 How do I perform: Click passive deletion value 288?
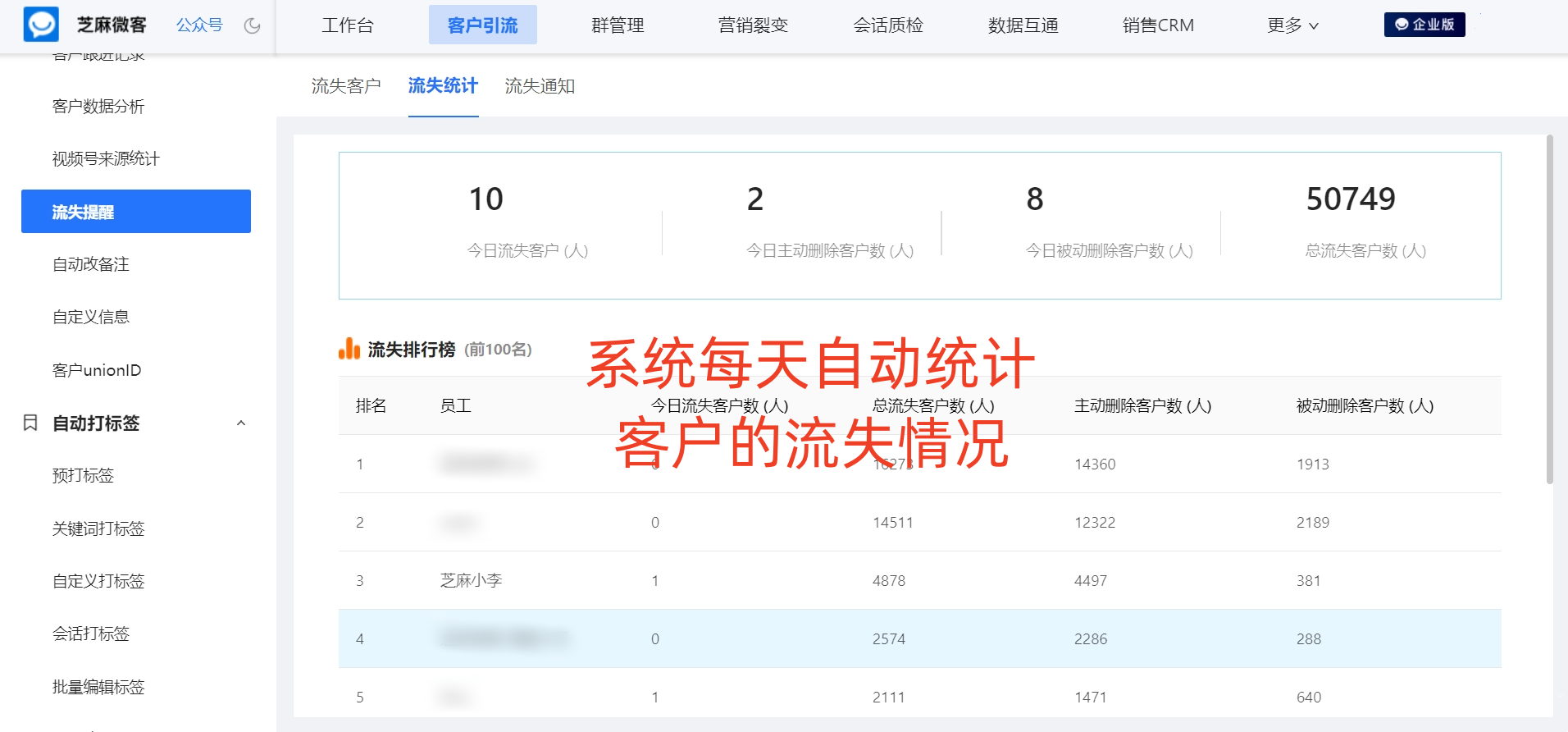pyautogui.click(x=1309, y=638)
